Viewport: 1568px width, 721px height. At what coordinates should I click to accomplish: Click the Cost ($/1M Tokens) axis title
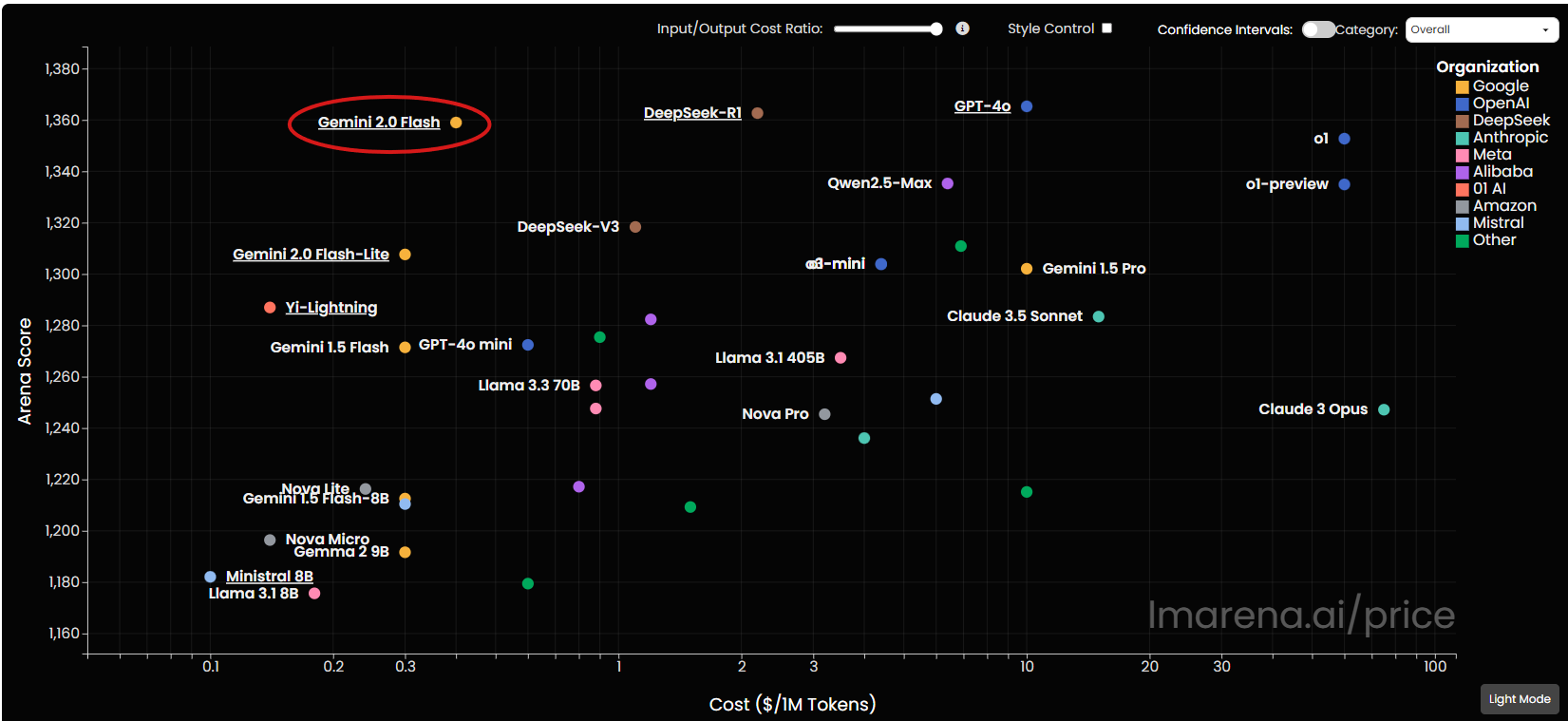coord(792,704)
